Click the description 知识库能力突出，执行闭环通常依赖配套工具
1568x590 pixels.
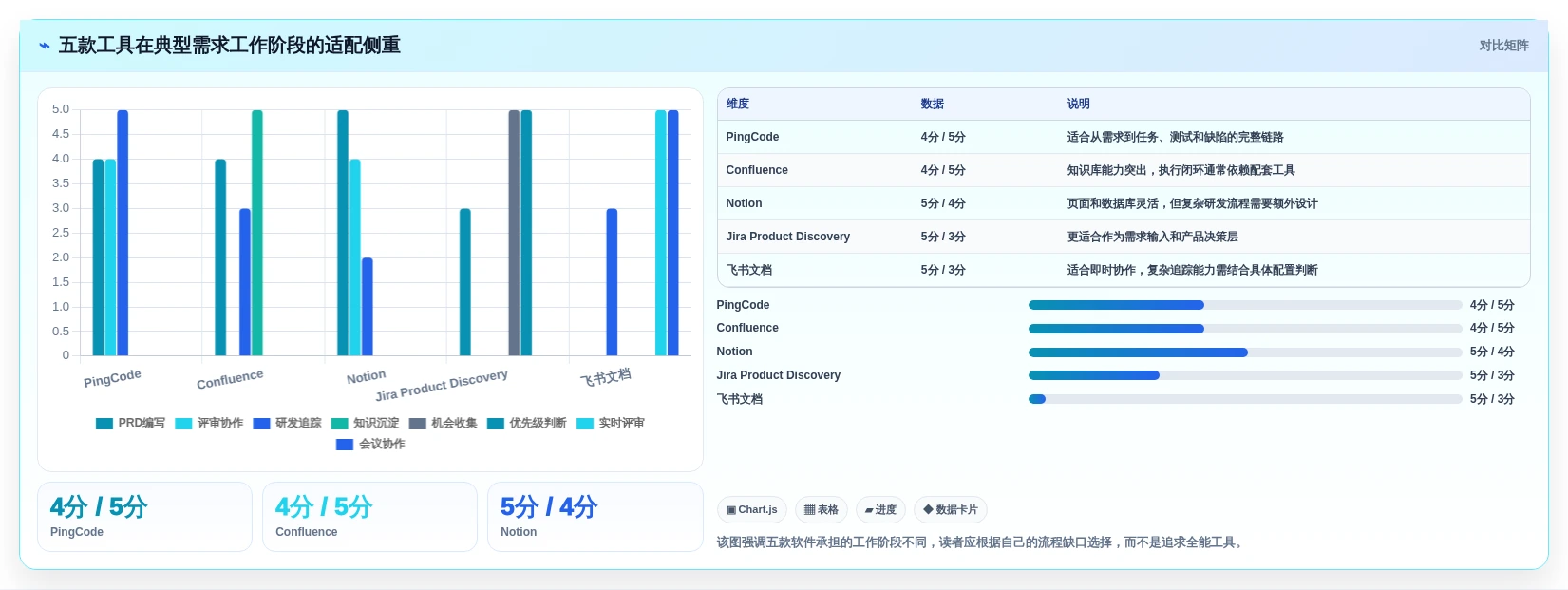(x=1181, y=170)
